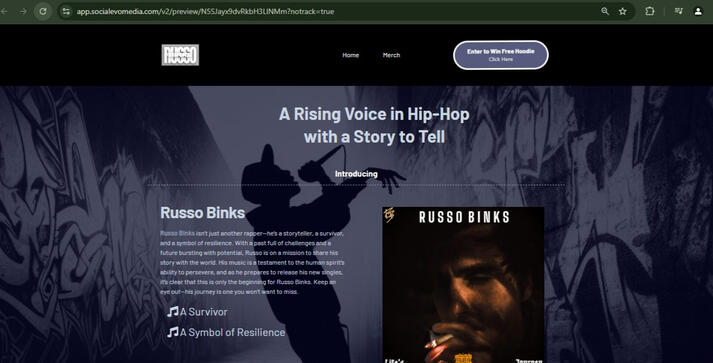Click the small emblem atop the album cover

click(x=390, y=215)
